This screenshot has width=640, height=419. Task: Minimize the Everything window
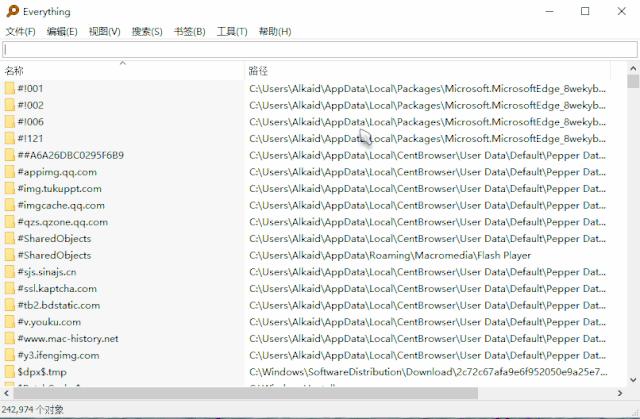[550, 11]
